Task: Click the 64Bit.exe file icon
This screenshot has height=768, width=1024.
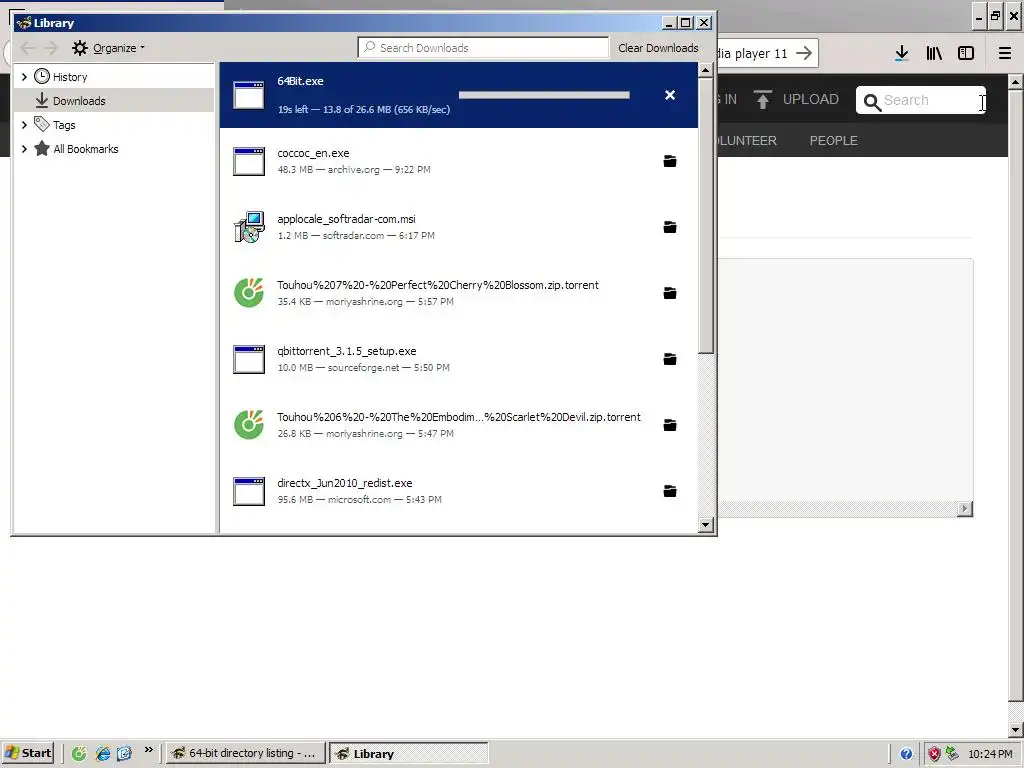Action: [249, 95]
